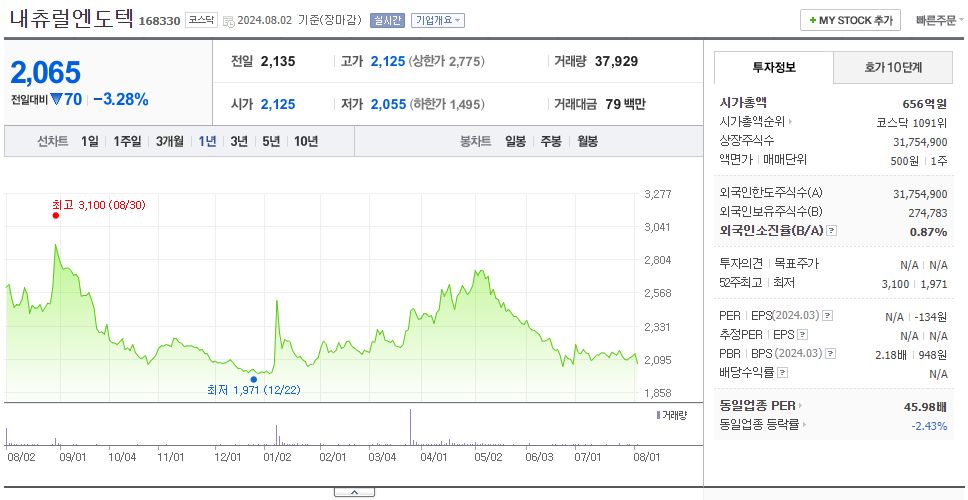The image size is (968, 500).
Task: Select the 3년 line chart period
Action: (x=239, y=141)
